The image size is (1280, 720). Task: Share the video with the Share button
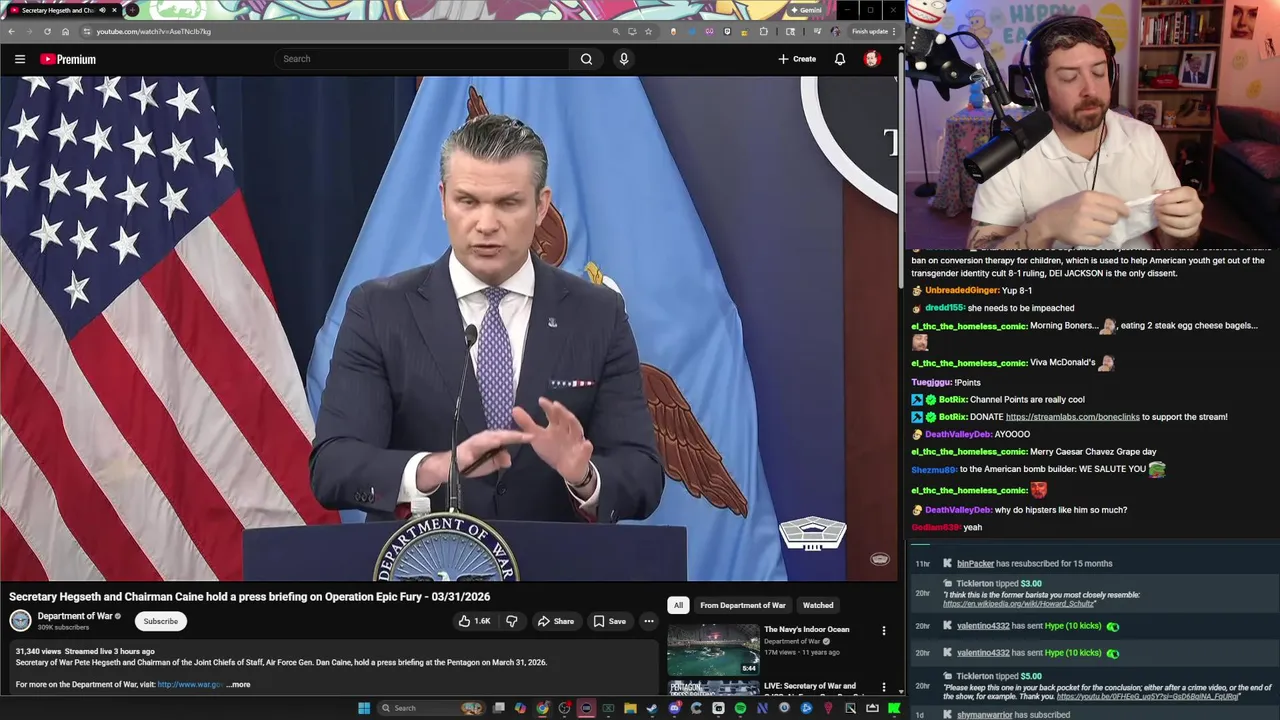pyautogui.click(x=556, y=621)
